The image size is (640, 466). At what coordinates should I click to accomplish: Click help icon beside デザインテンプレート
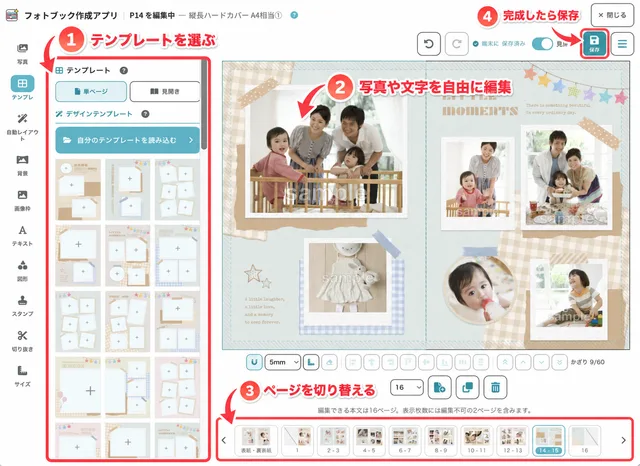(145, 114)
